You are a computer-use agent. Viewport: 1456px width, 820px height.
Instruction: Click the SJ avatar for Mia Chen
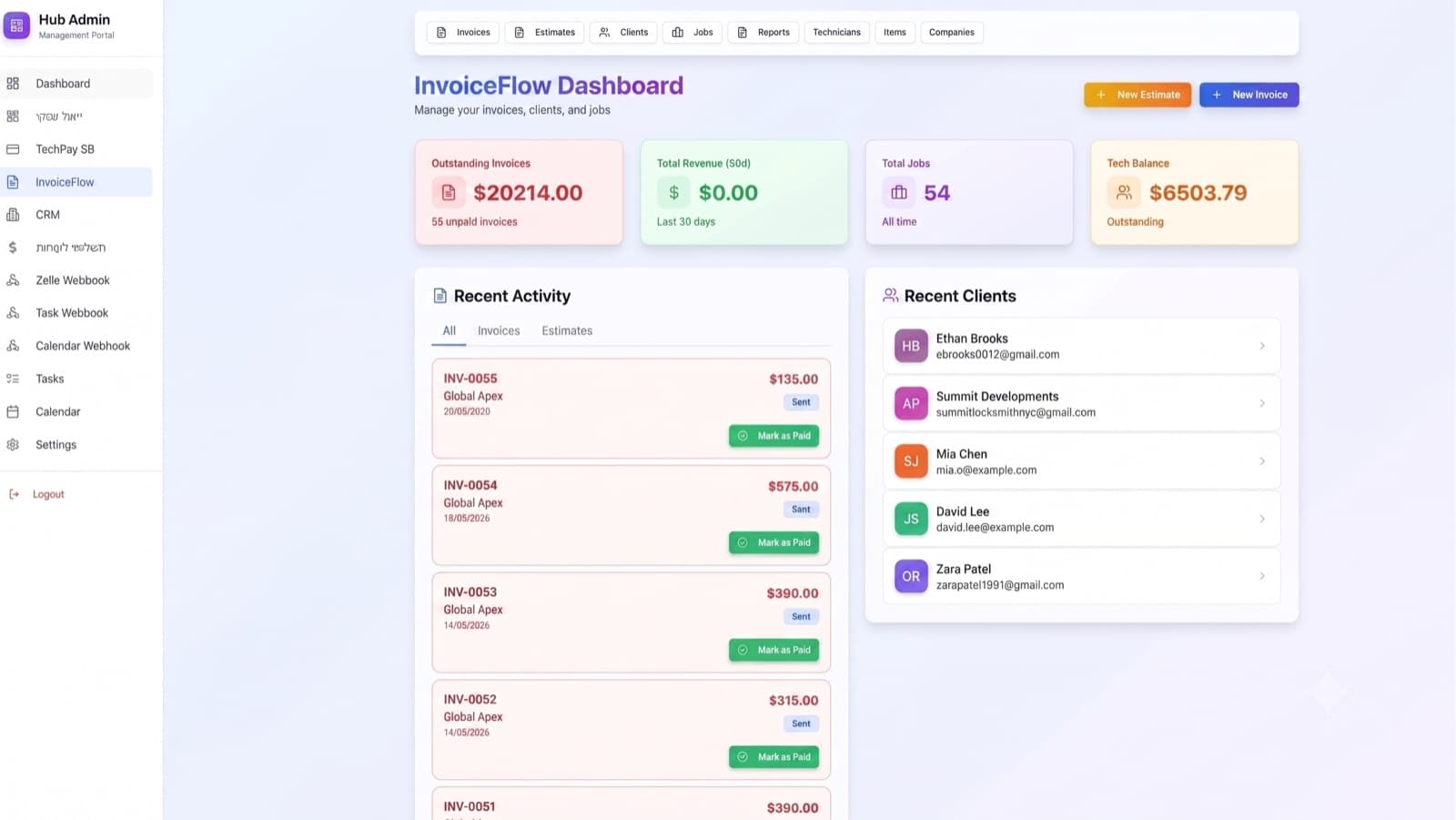click(911, 461)
